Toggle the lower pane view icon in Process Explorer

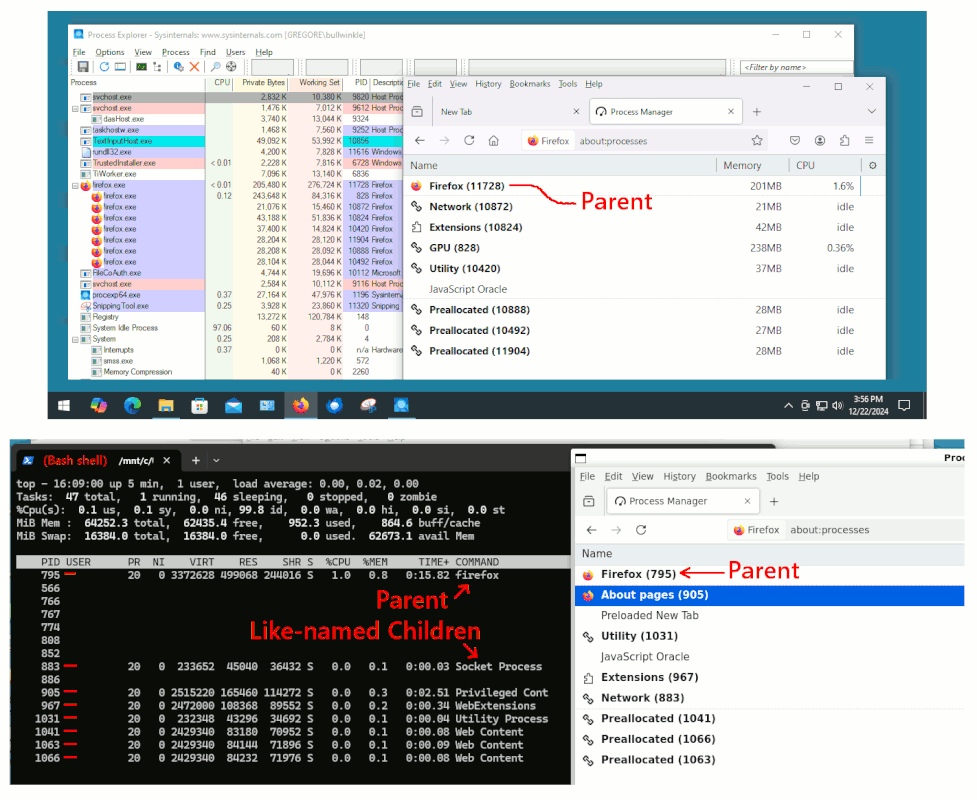tap(120, 67)
